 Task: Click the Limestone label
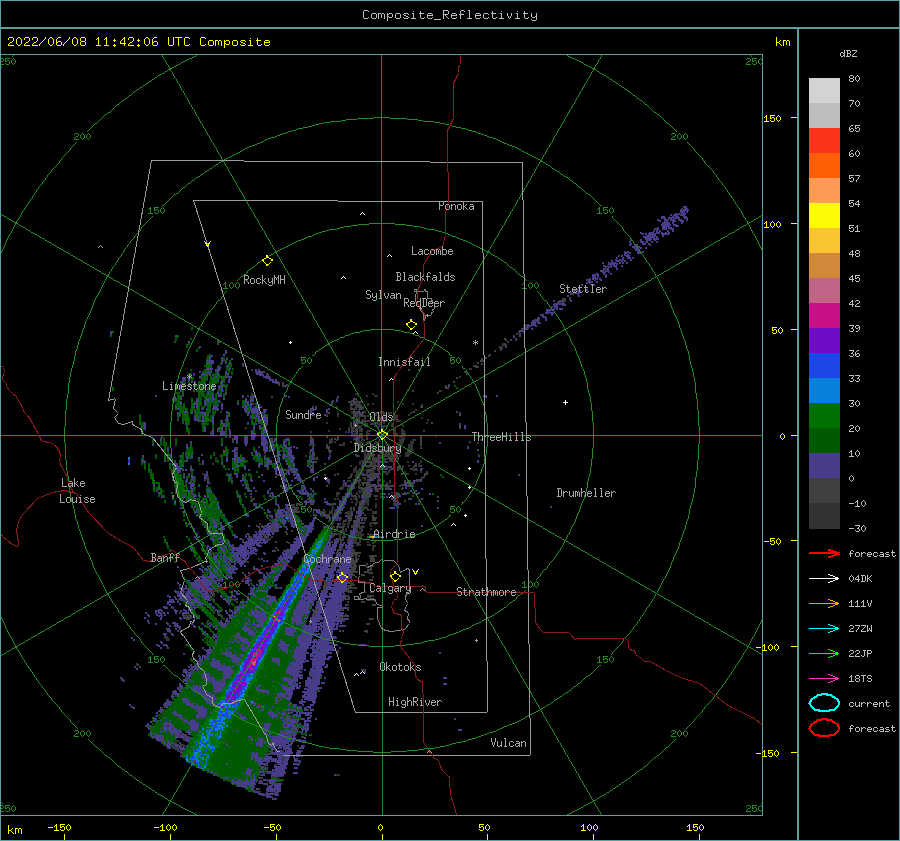tap(189, 386)
